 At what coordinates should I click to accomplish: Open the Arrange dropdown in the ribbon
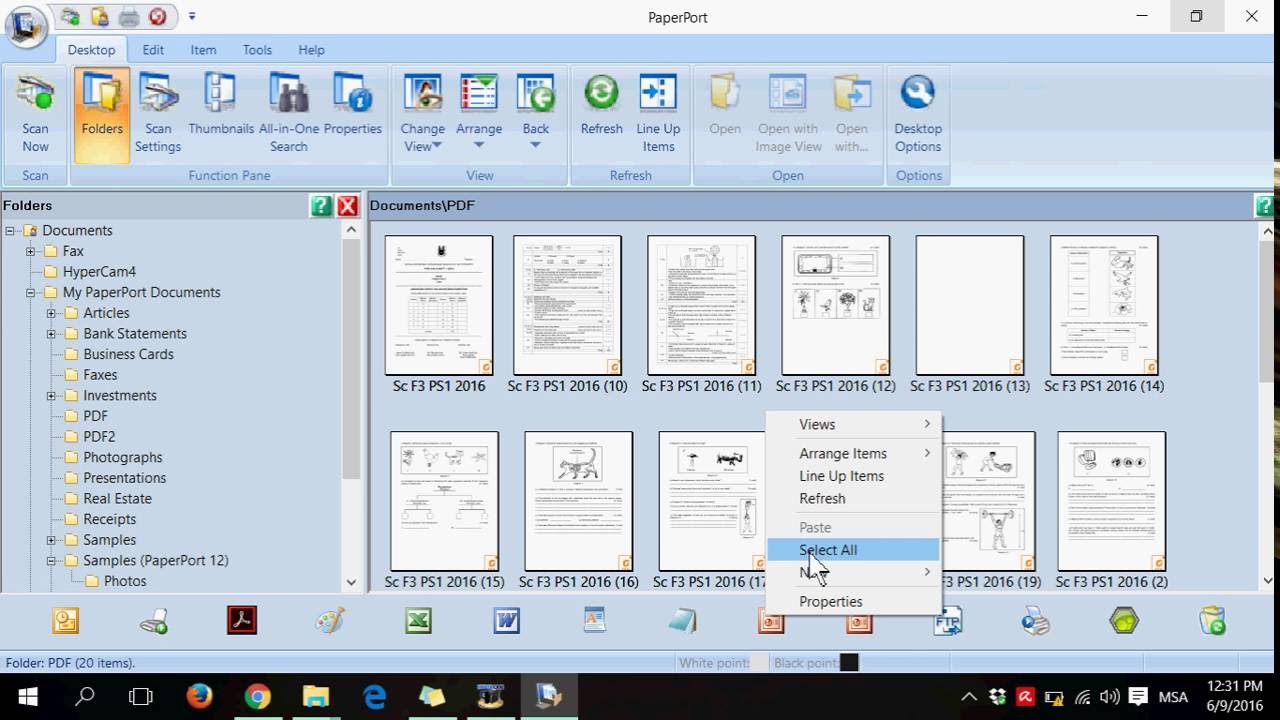click(479, 112)
